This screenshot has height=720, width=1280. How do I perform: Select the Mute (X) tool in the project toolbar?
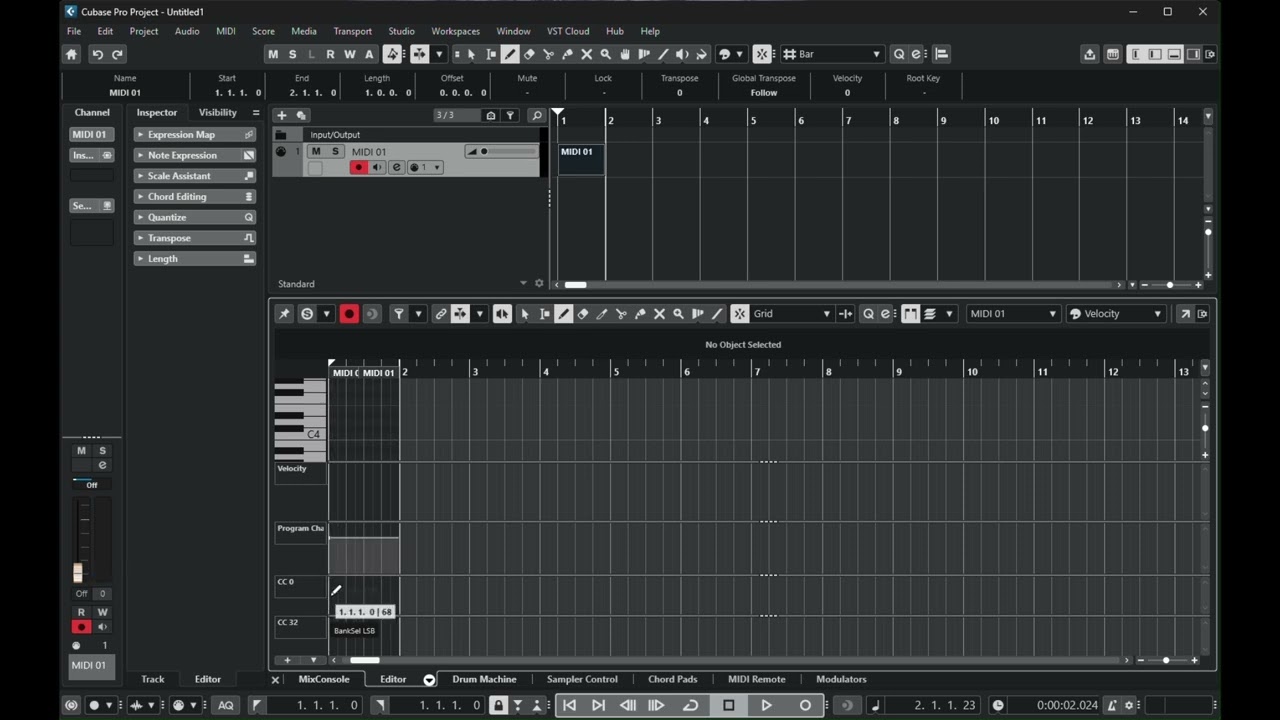point(586,54)
